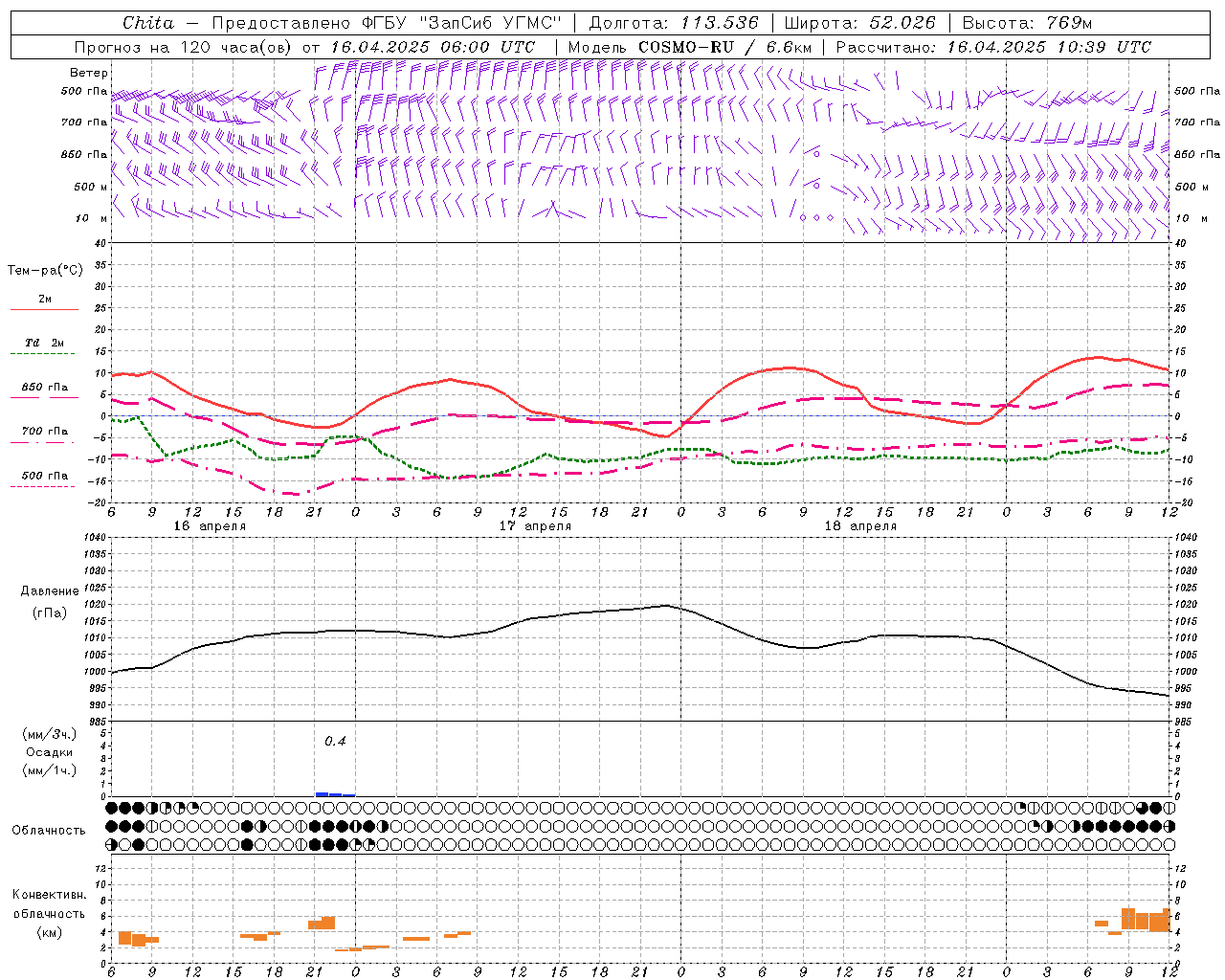Click the "Осадки" precipitation panel label
1225x980 pixels.
50,752
